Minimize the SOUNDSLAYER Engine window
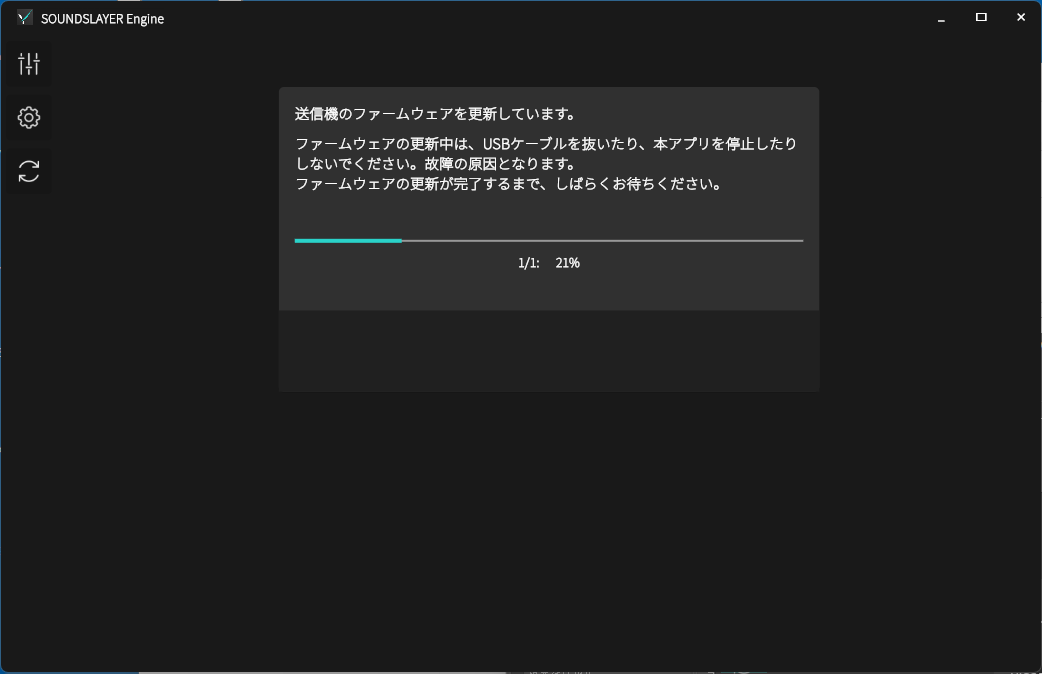The image size is (1042, 674). (942, 18)
